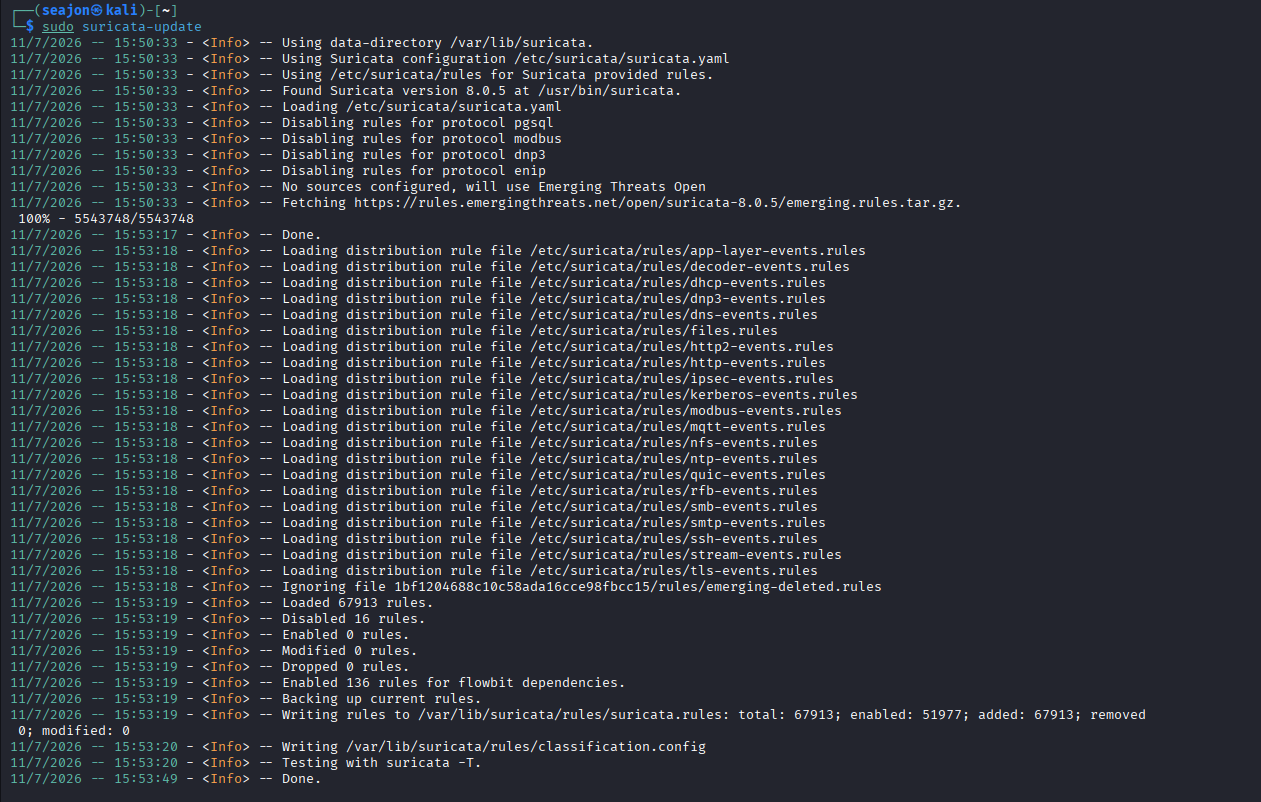Click the 'seajon' username in prompt
This screenshot has width=1261, height=802.
[66, 10]
